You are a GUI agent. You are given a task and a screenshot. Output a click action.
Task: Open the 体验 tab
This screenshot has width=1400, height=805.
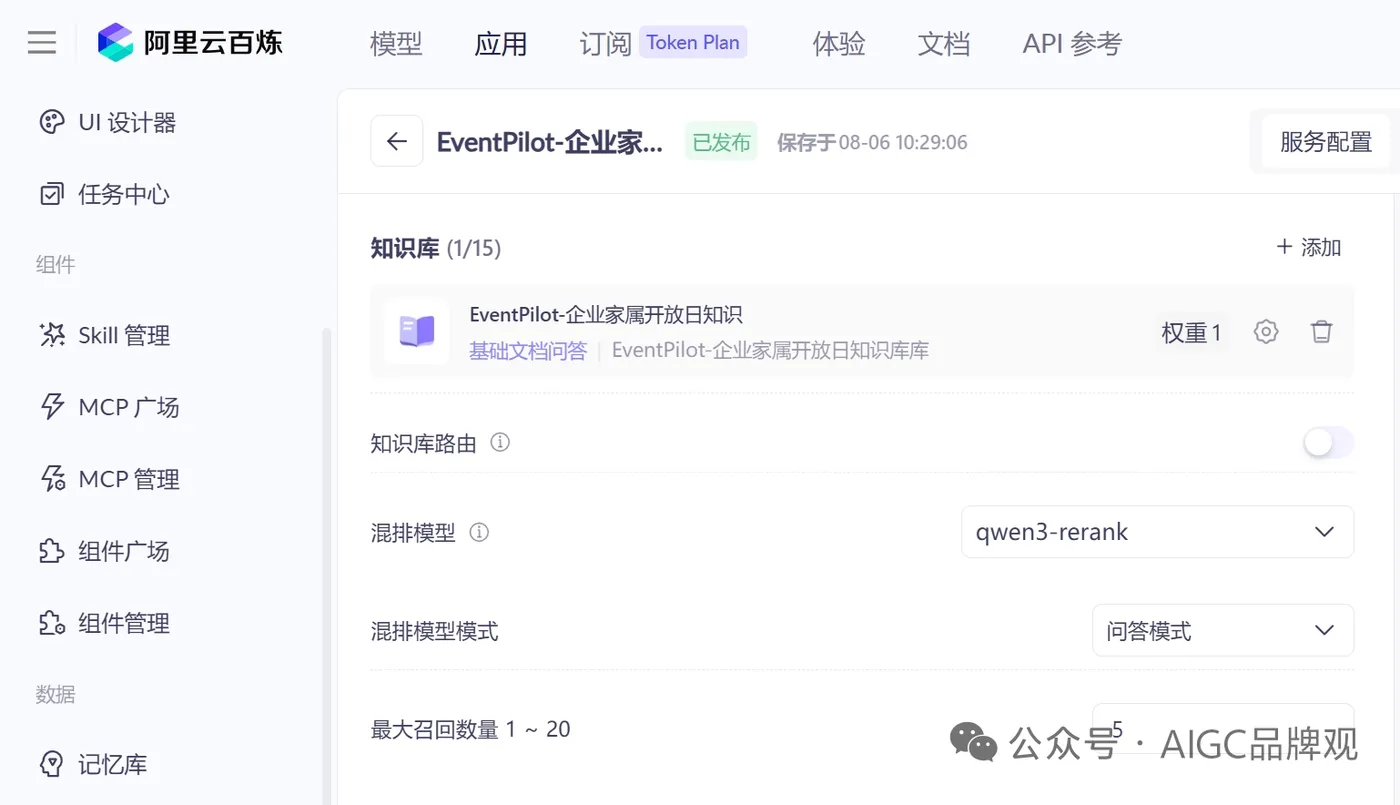pos(839,44)
